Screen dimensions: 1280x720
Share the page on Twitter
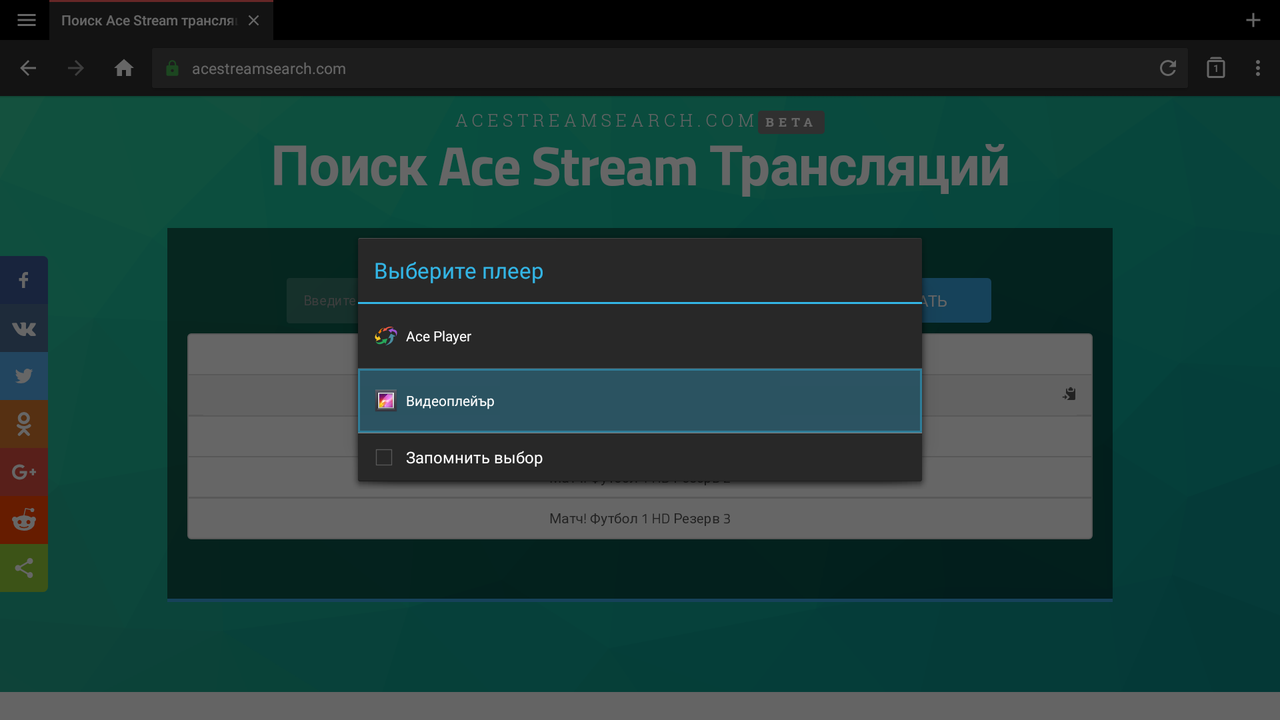coord(24,376)
